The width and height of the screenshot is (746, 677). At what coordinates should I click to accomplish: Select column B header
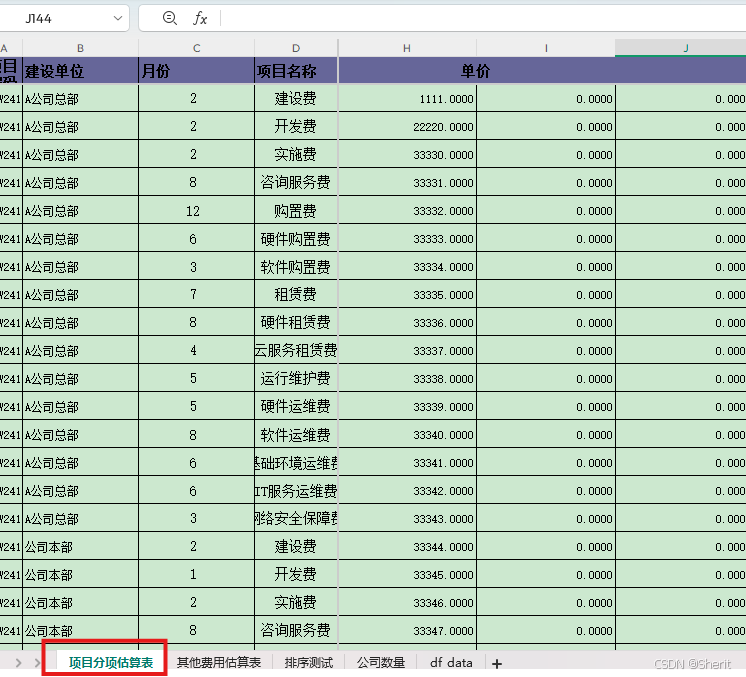tap(80, 48)
